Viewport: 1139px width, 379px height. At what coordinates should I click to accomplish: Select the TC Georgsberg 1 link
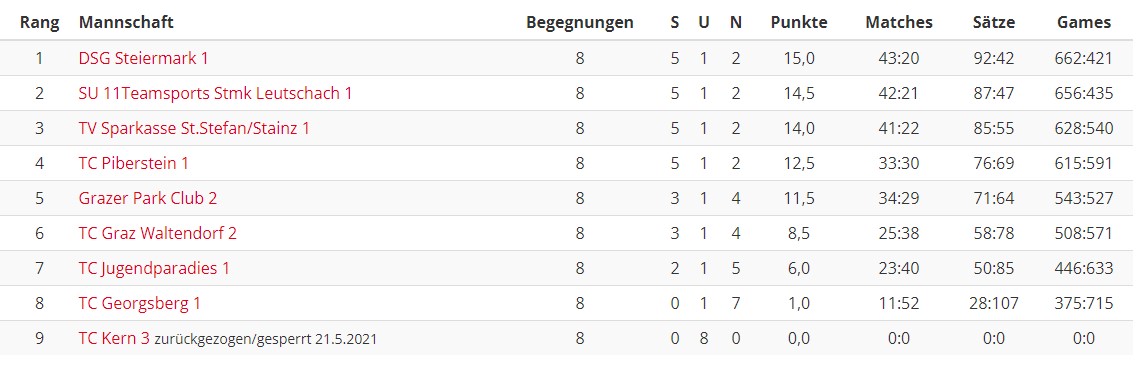point(139,303)
